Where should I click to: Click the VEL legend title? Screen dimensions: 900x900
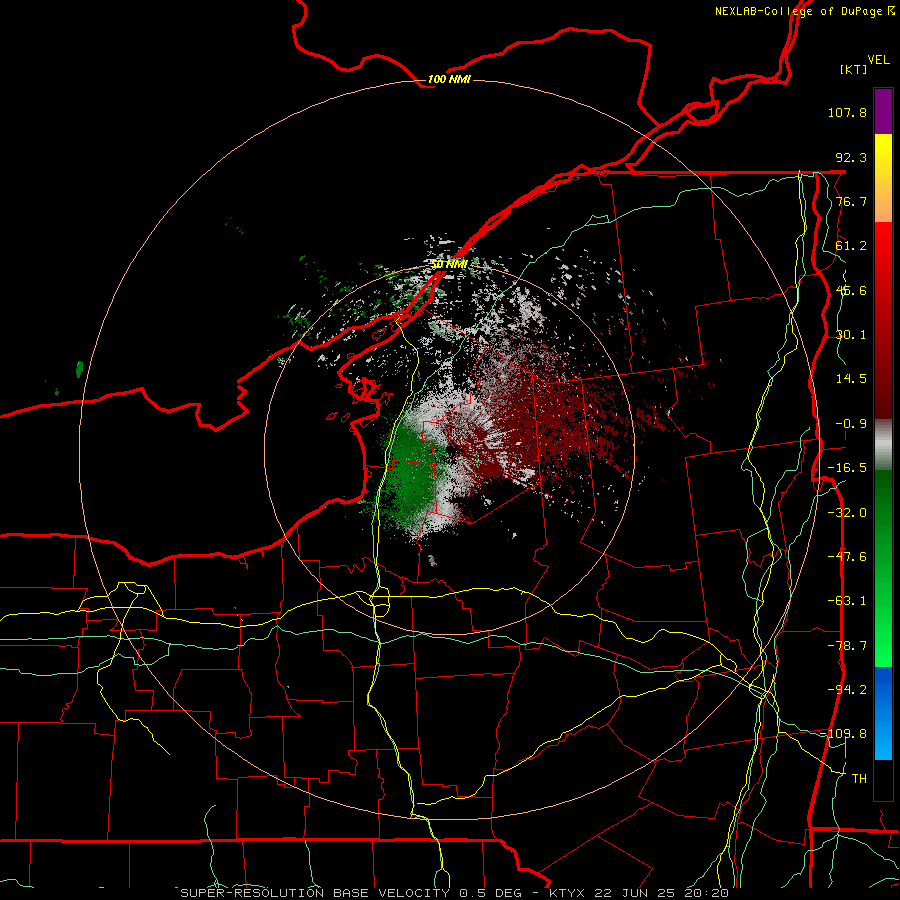(x=879, y=60)
